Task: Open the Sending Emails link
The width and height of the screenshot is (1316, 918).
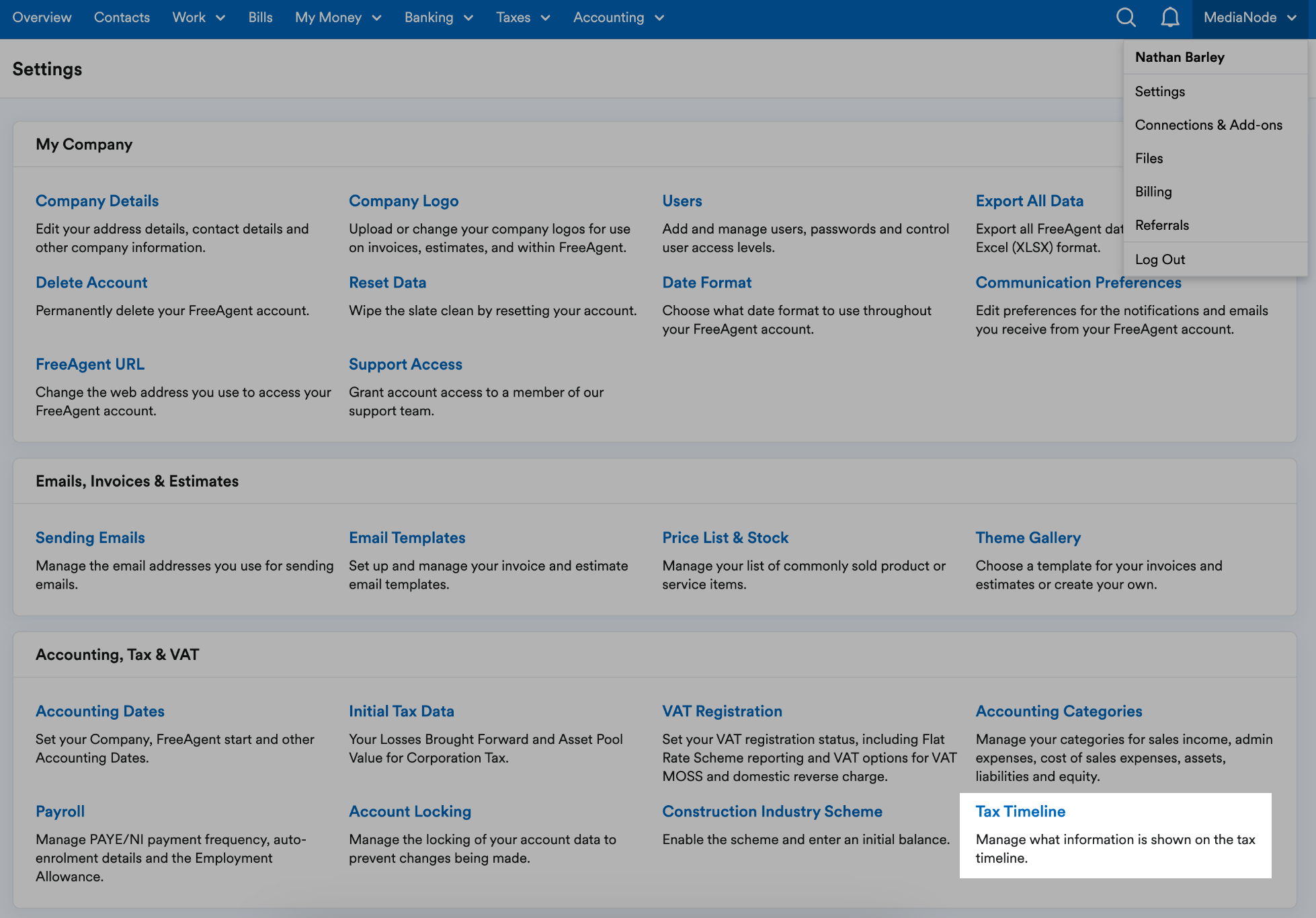Action: 90,538
